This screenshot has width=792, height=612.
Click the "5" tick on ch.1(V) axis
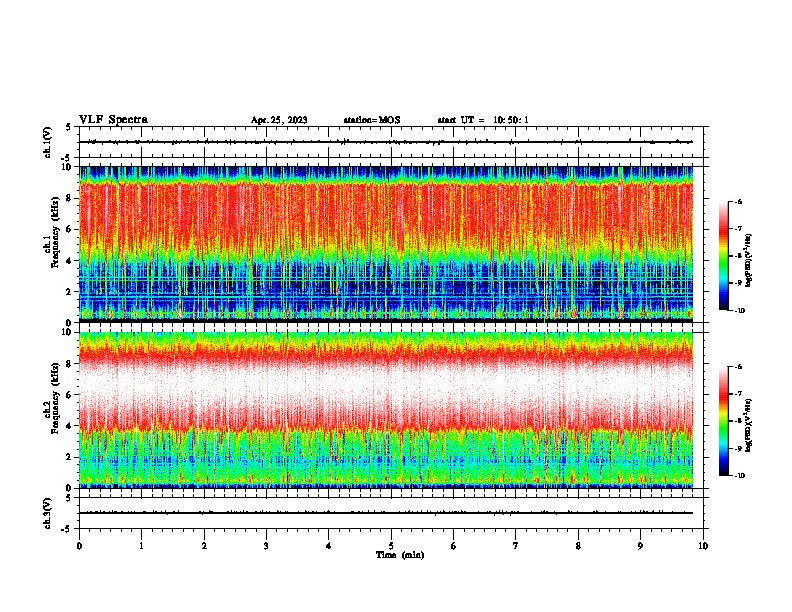(69, 127)
